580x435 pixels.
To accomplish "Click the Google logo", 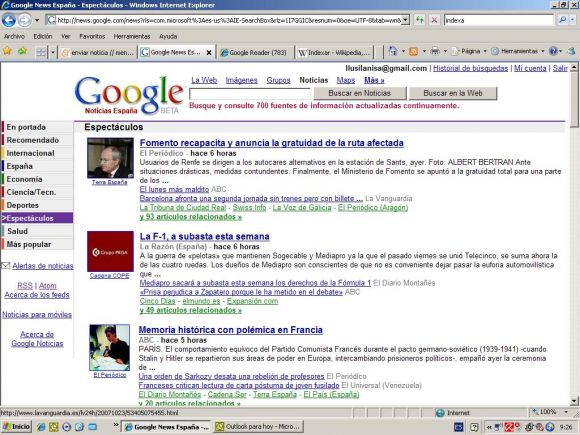I will (x=129, y=95).
